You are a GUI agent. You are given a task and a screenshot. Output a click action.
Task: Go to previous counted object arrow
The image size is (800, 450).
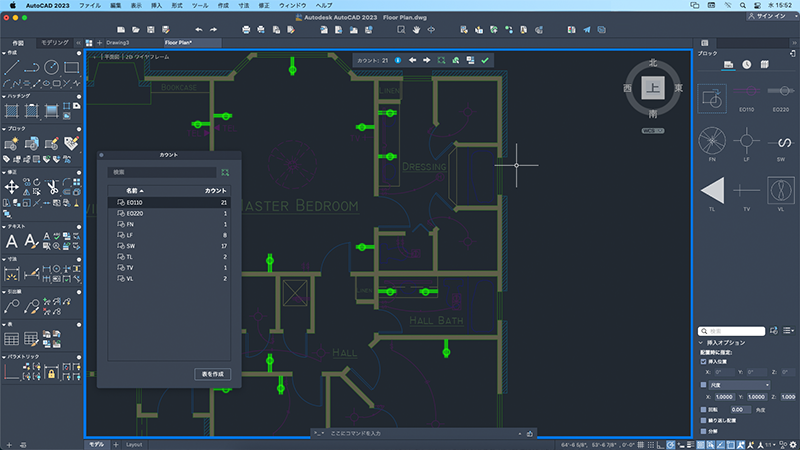pos(412,60)
